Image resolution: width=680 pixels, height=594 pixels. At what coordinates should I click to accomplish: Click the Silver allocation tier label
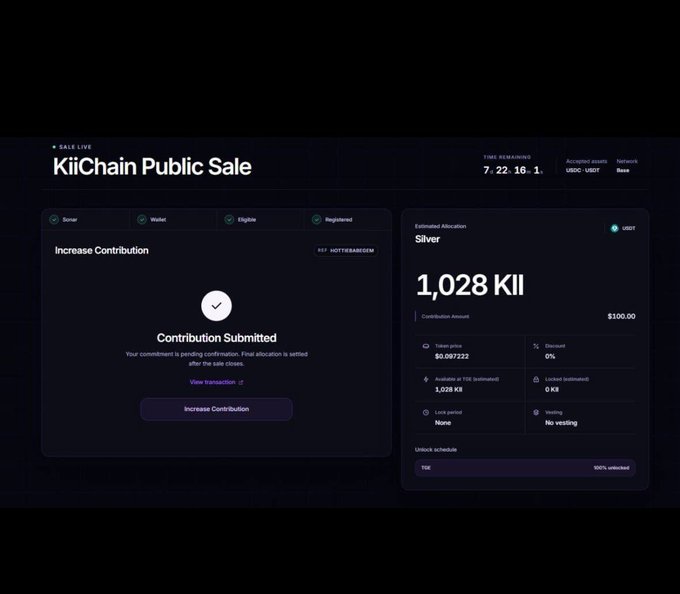(x=427, y=239)
